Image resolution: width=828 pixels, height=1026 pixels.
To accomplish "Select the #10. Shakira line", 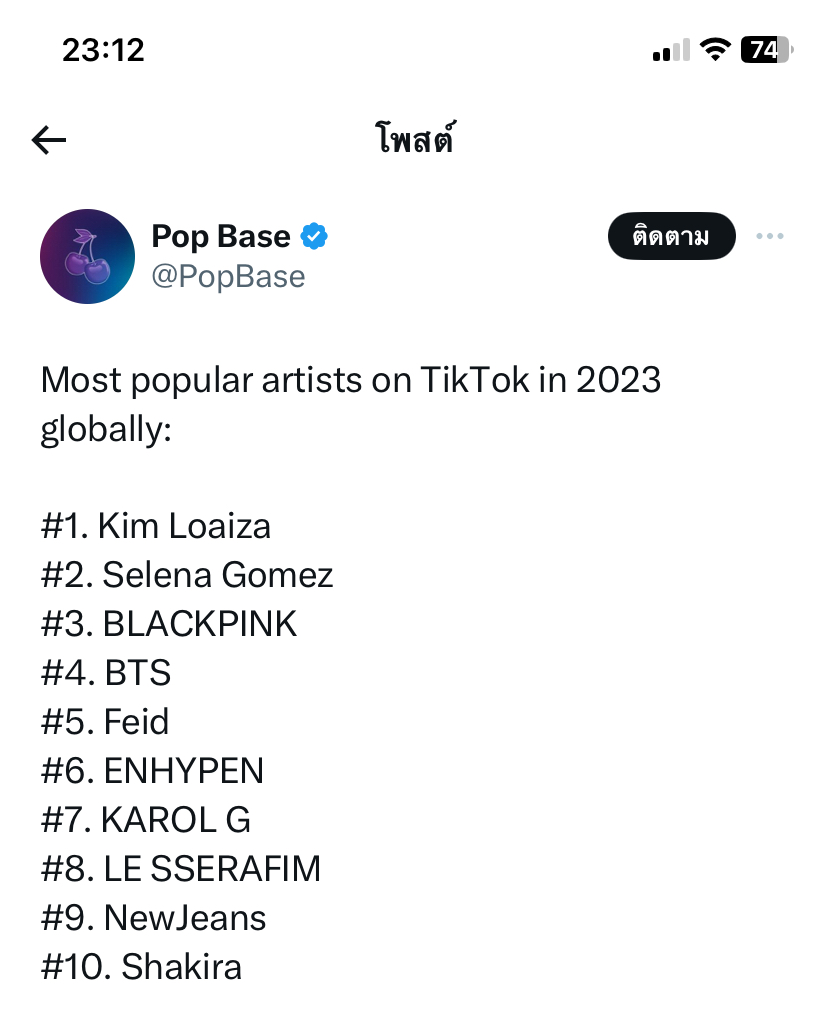I will pyautogui.click(x=141, y=967).
